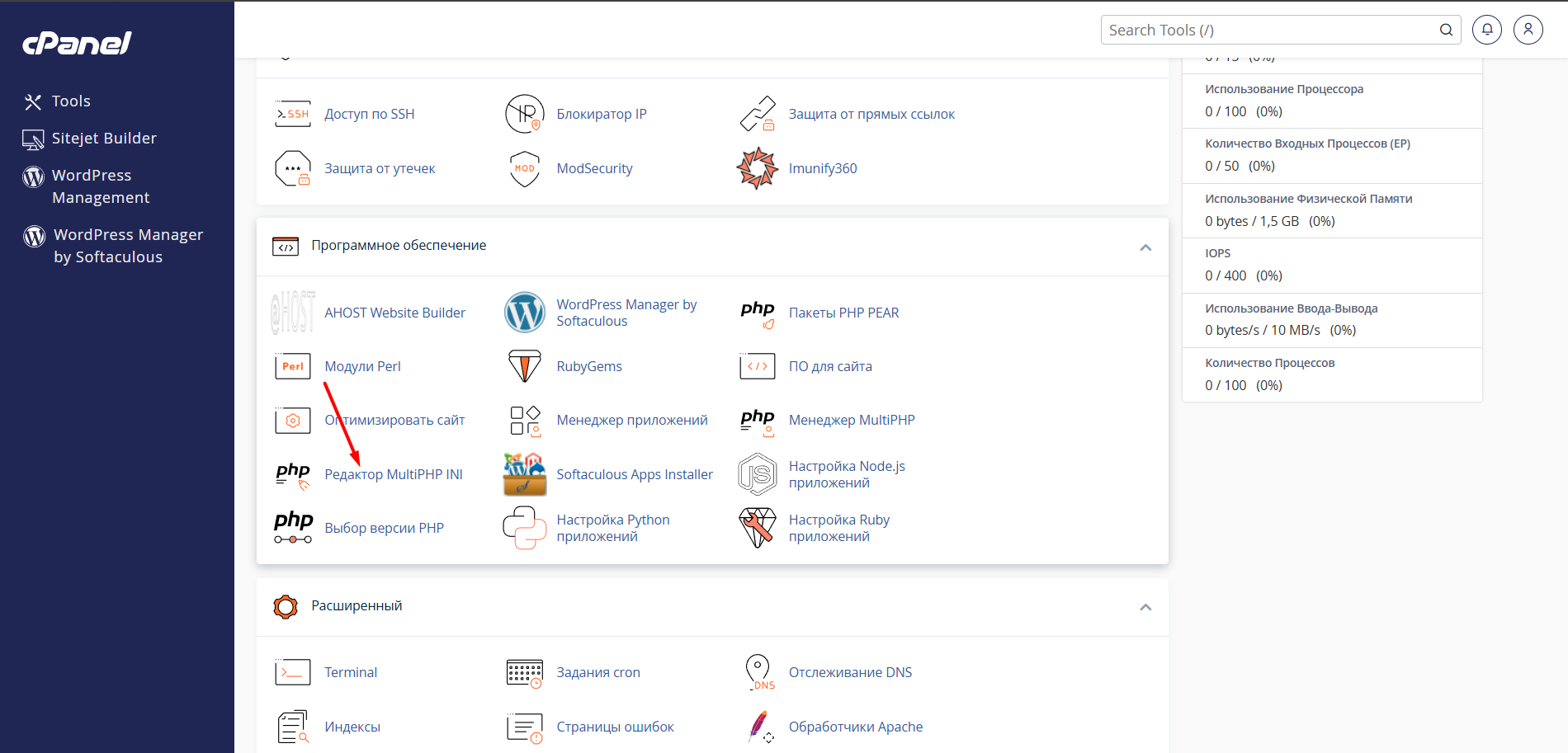
Task: Click the Блокиратор IP link
Action: (602, 114)
